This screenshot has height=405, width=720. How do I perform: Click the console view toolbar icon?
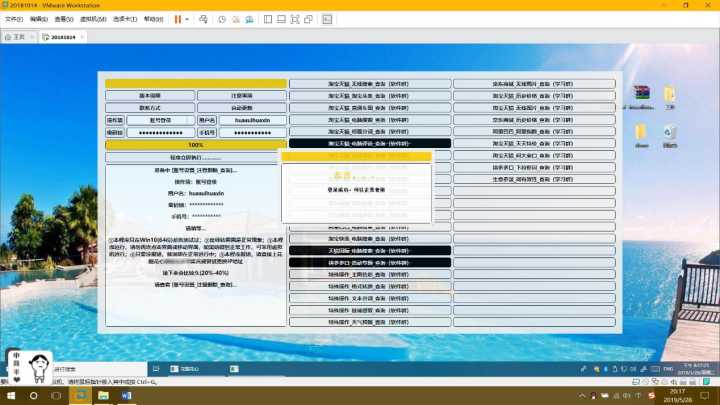[x=327, y=19]
